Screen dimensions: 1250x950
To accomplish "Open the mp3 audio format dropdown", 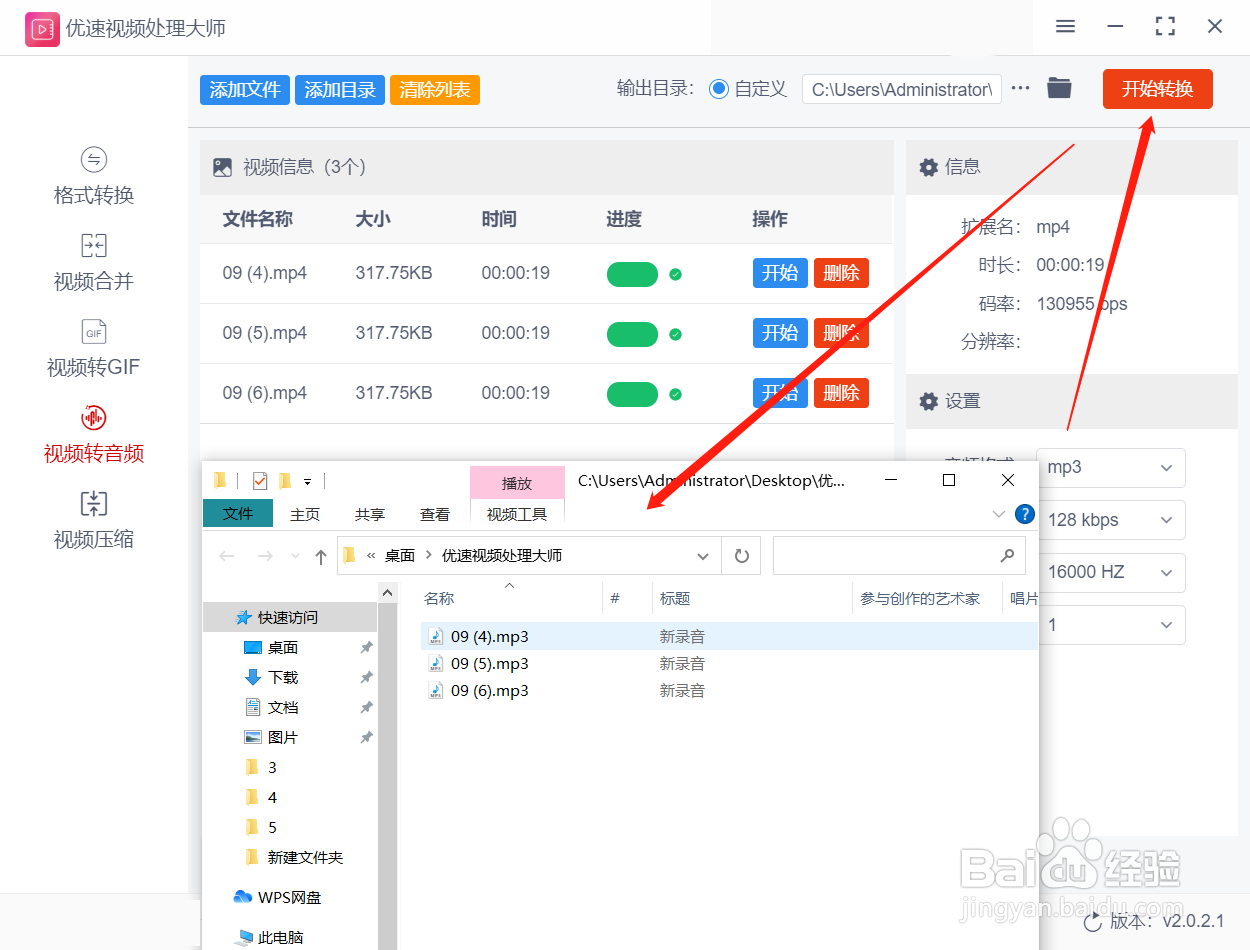I will 1111,468.
